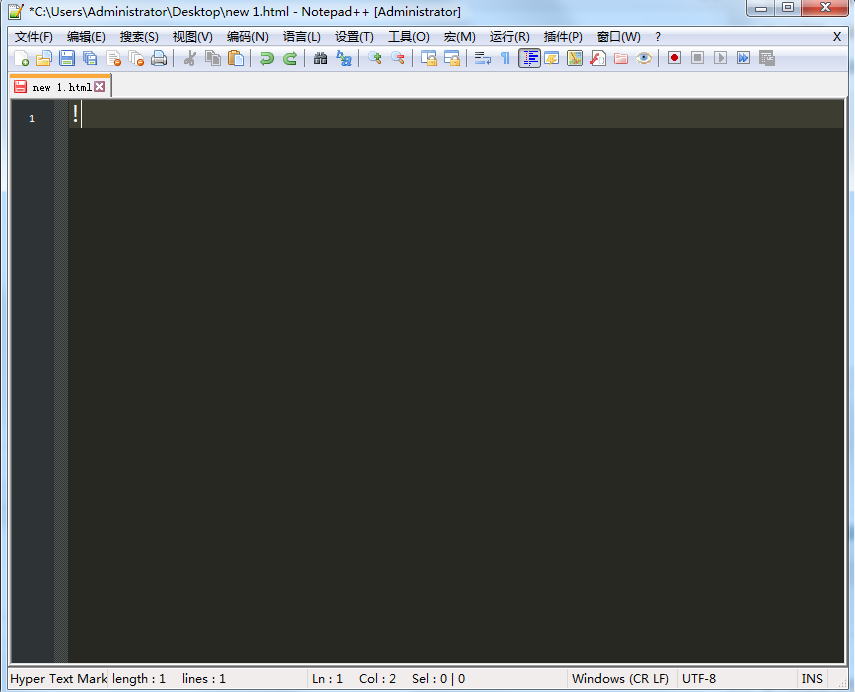Zoom out toolbar icon
This screenshot has width=855, height=692.
(398, 58)
